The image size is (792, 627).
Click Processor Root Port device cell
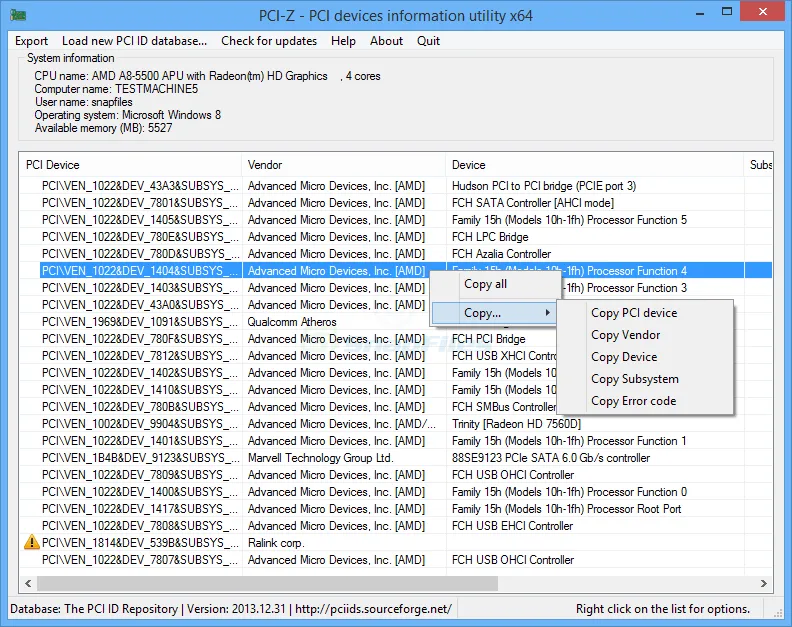pyautogui.click(x=567, y=509)
